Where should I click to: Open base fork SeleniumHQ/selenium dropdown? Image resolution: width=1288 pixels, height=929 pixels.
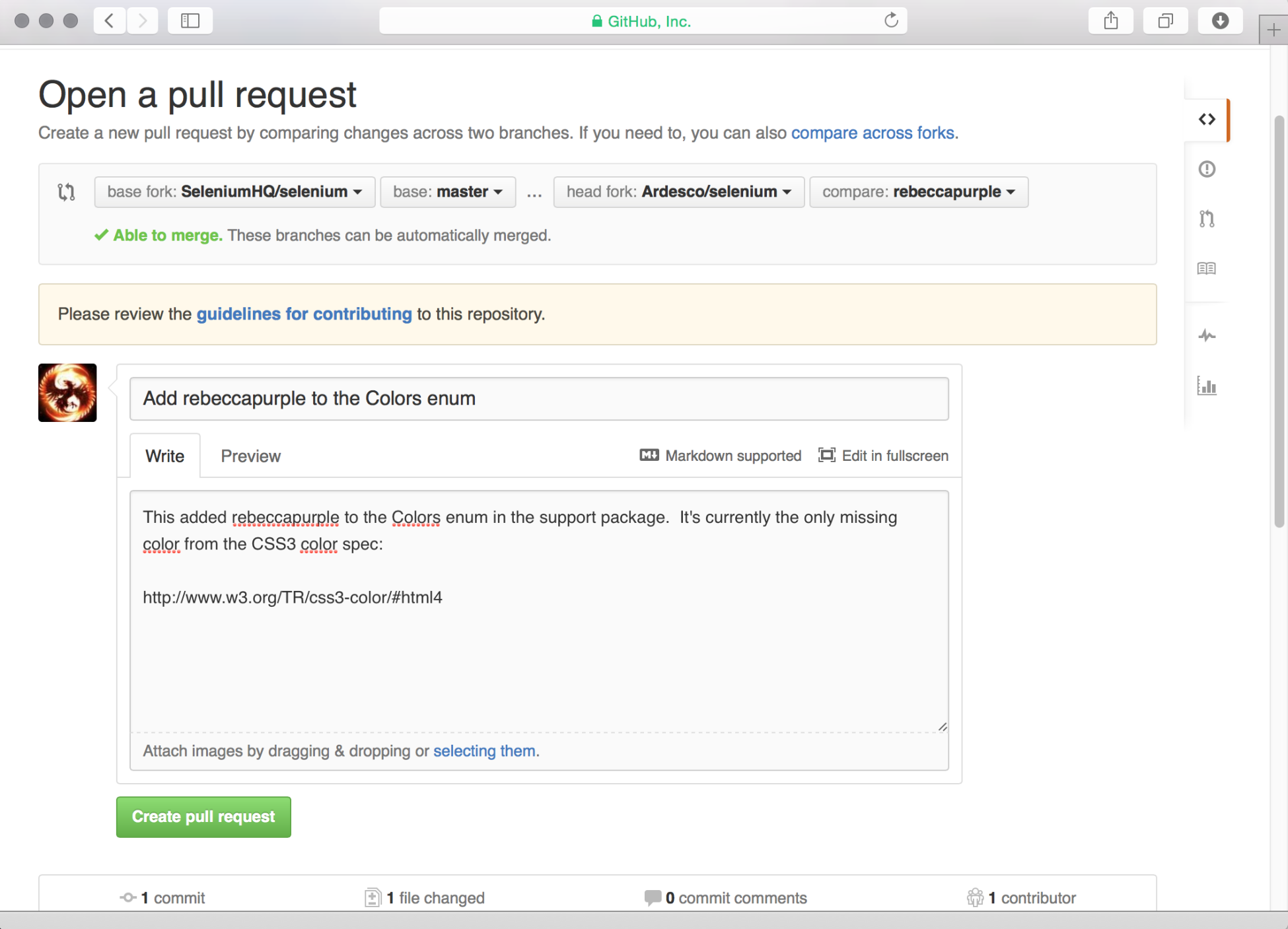[234, 192]
